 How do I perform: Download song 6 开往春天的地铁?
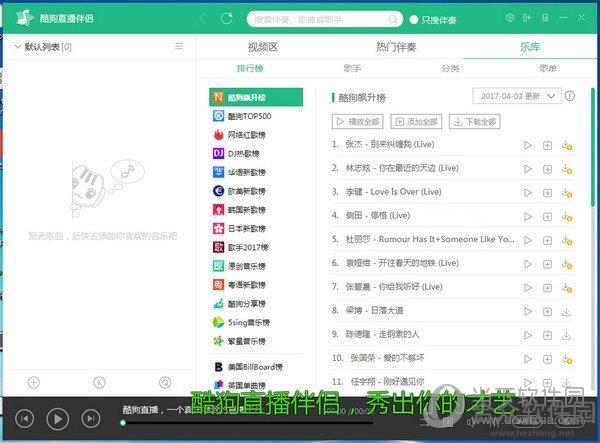click(567, 264)
